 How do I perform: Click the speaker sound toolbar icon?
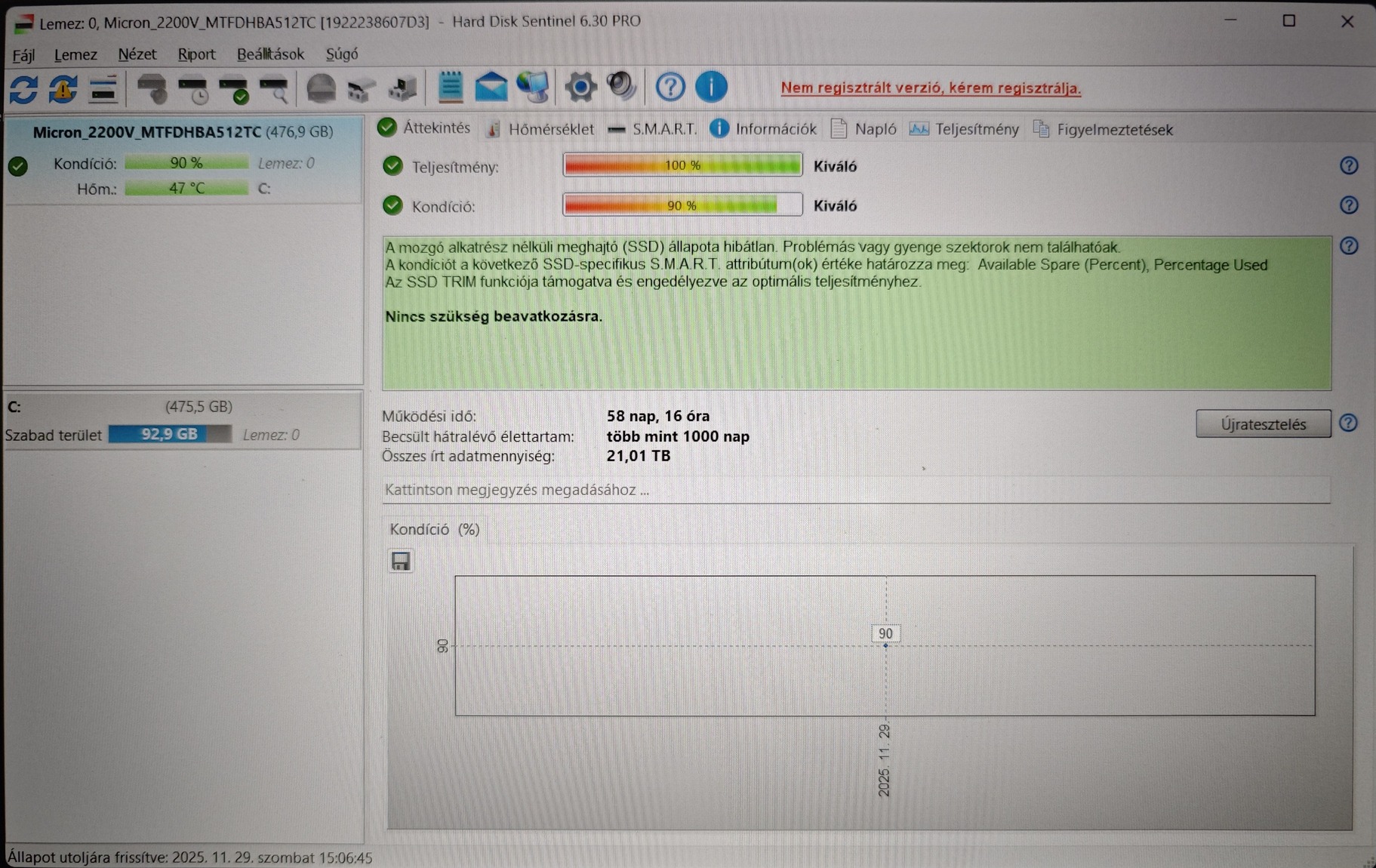tap(622, 86)
